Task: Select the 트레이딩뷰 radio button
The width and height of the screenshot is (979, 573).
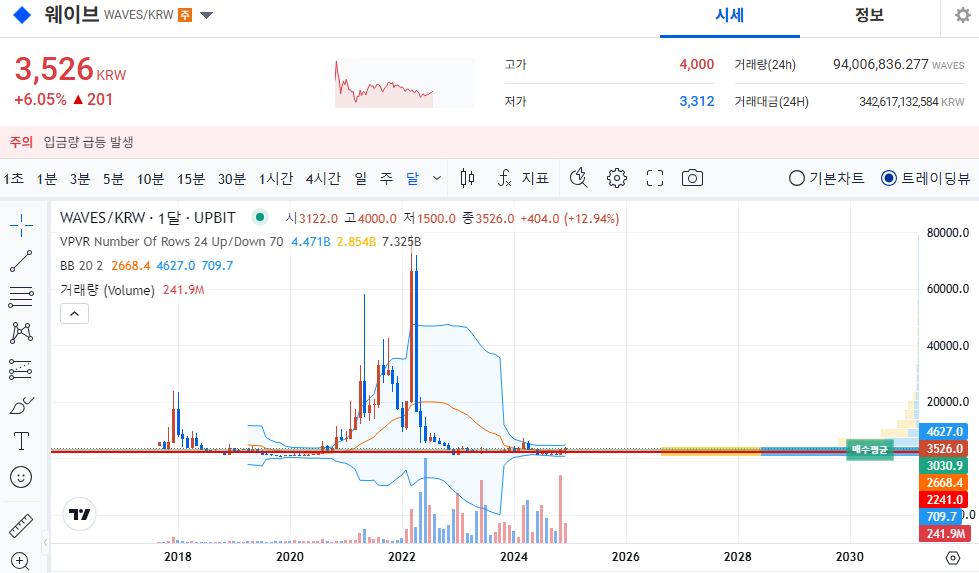Action: click(889, 179)
